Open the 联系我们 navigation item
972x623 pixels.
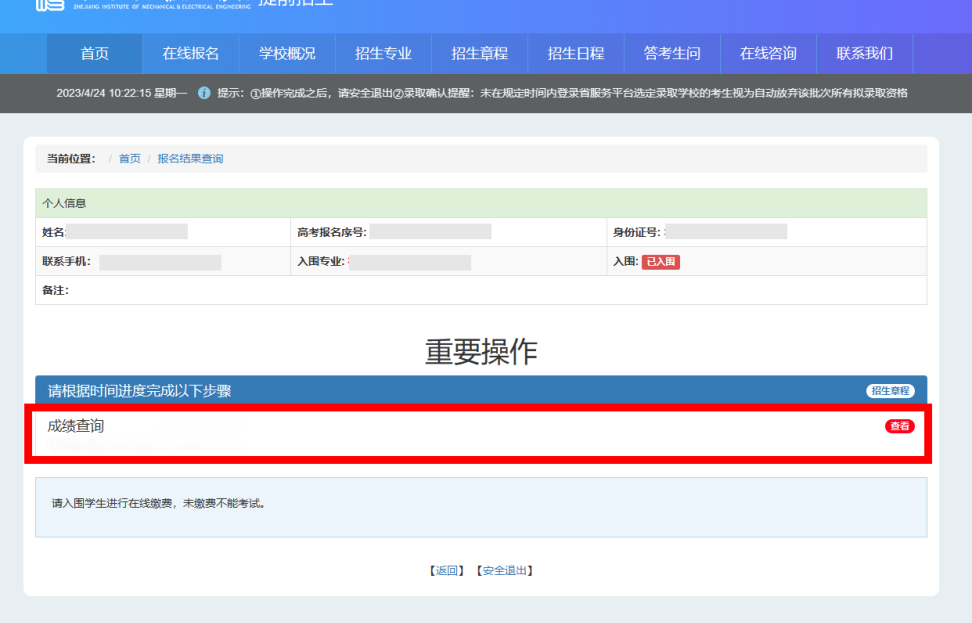tap(864, 54)
